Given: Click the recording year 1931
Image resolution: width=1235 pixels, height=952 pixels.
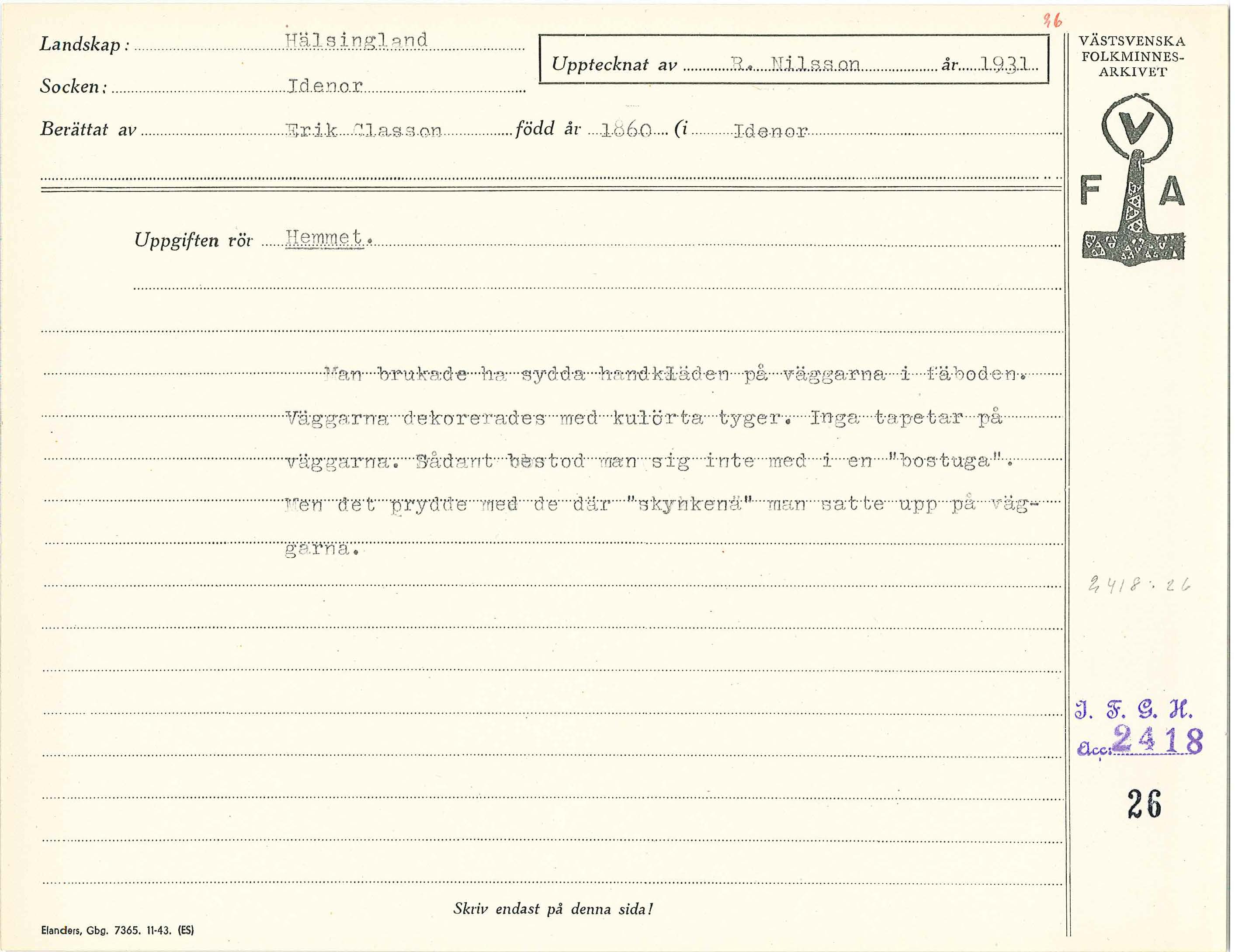Looking at the screenshot, I should pos(1004,64).
